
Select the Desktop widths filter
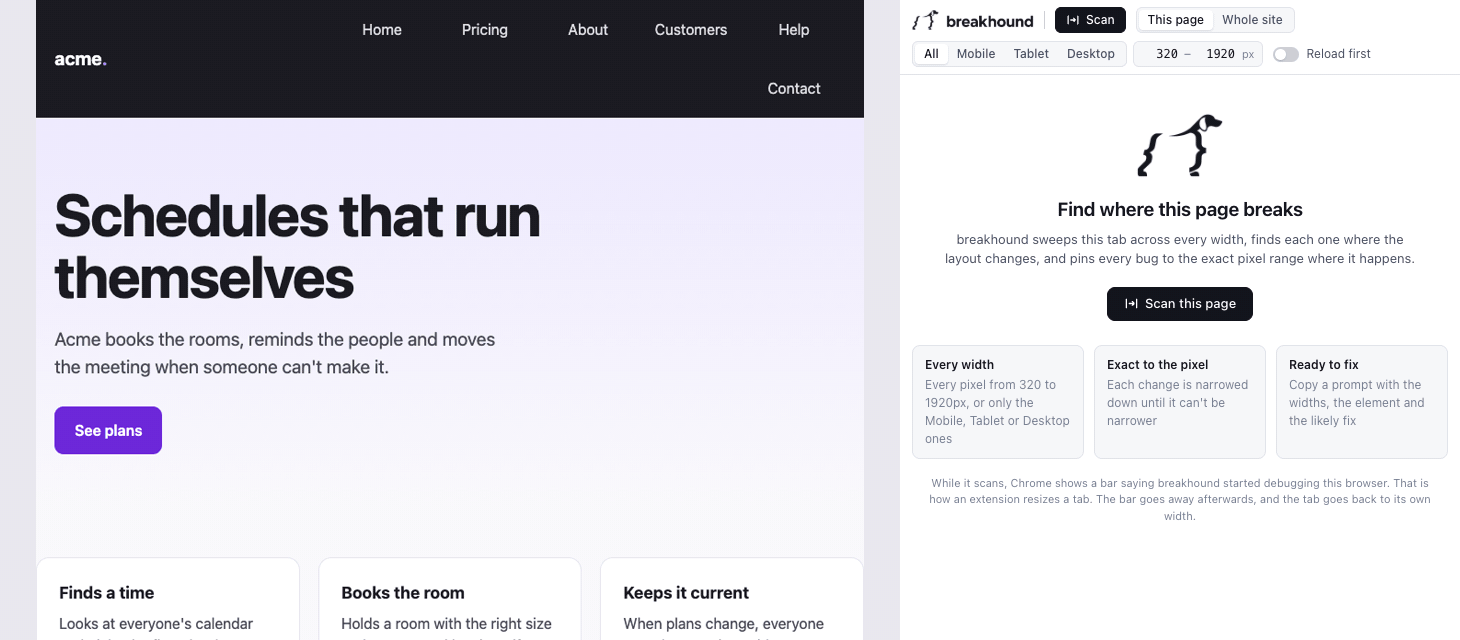(1091, 54)
